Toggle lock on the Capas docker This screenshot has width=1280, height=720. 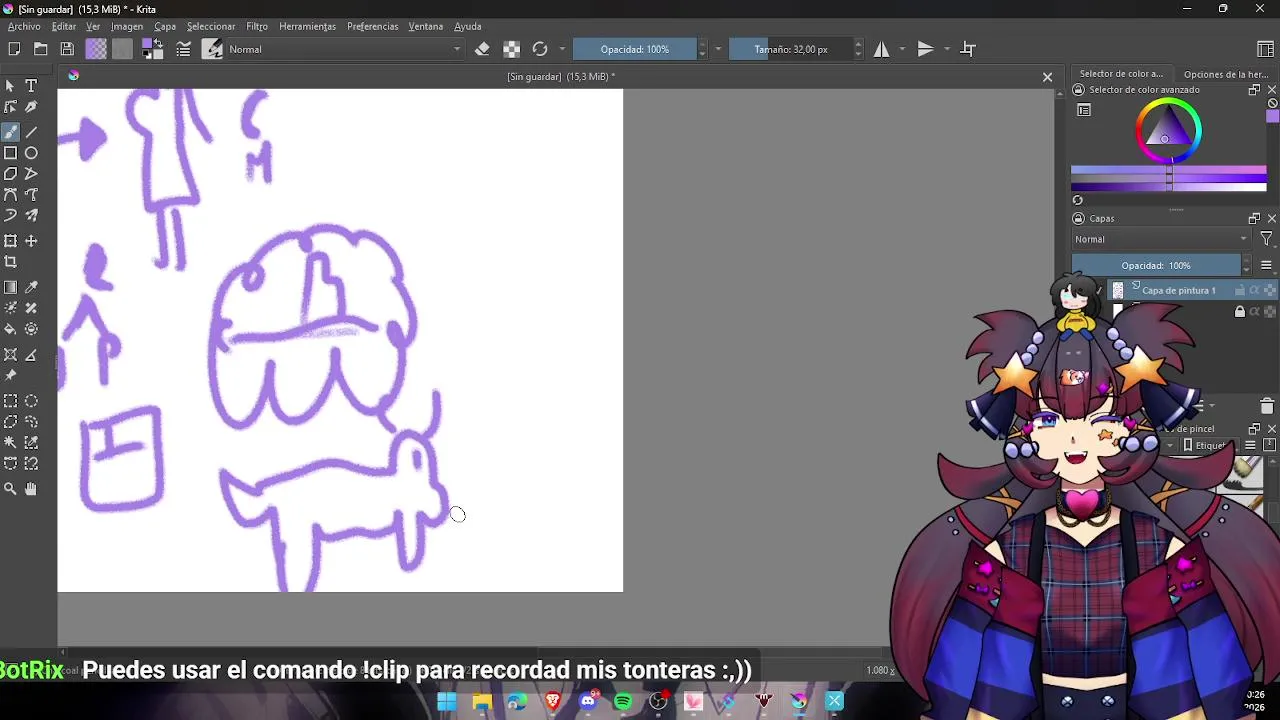(1078, 218)
